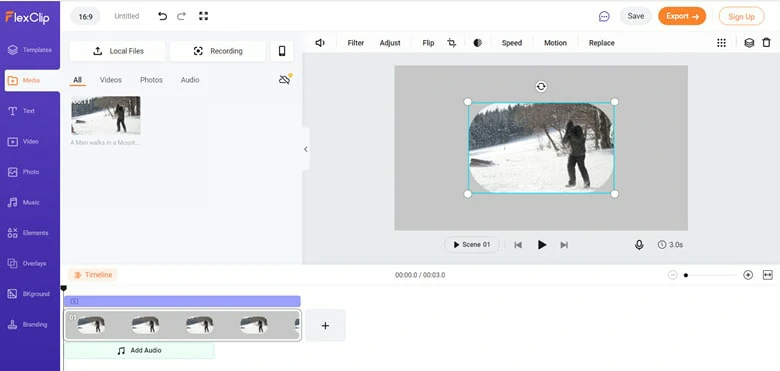Add a new scene with plus button
The width and height of the screenshot is (780, 371).
click(x=325, y=326)
